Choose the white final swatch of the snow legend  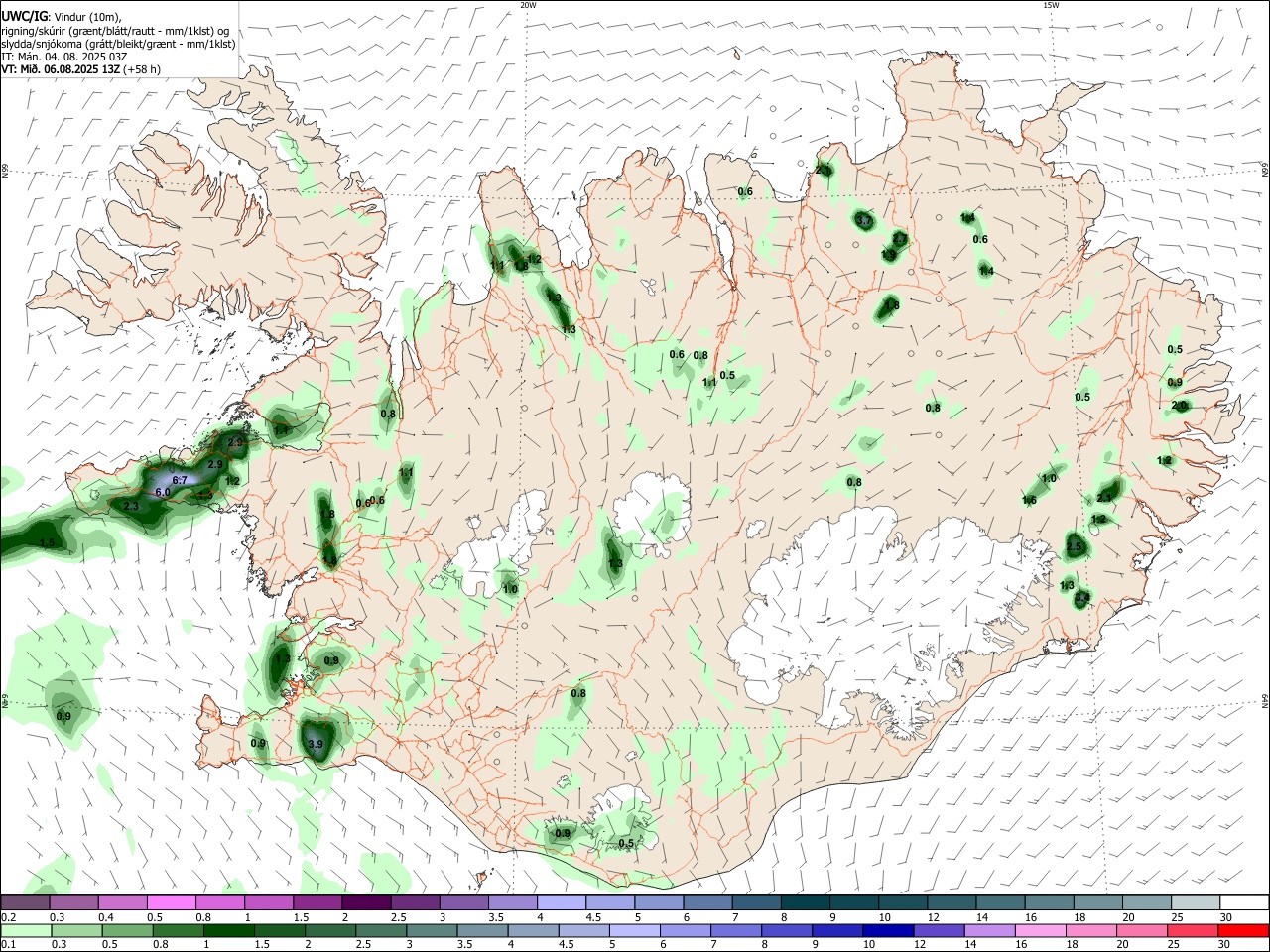coord(1244,903)
